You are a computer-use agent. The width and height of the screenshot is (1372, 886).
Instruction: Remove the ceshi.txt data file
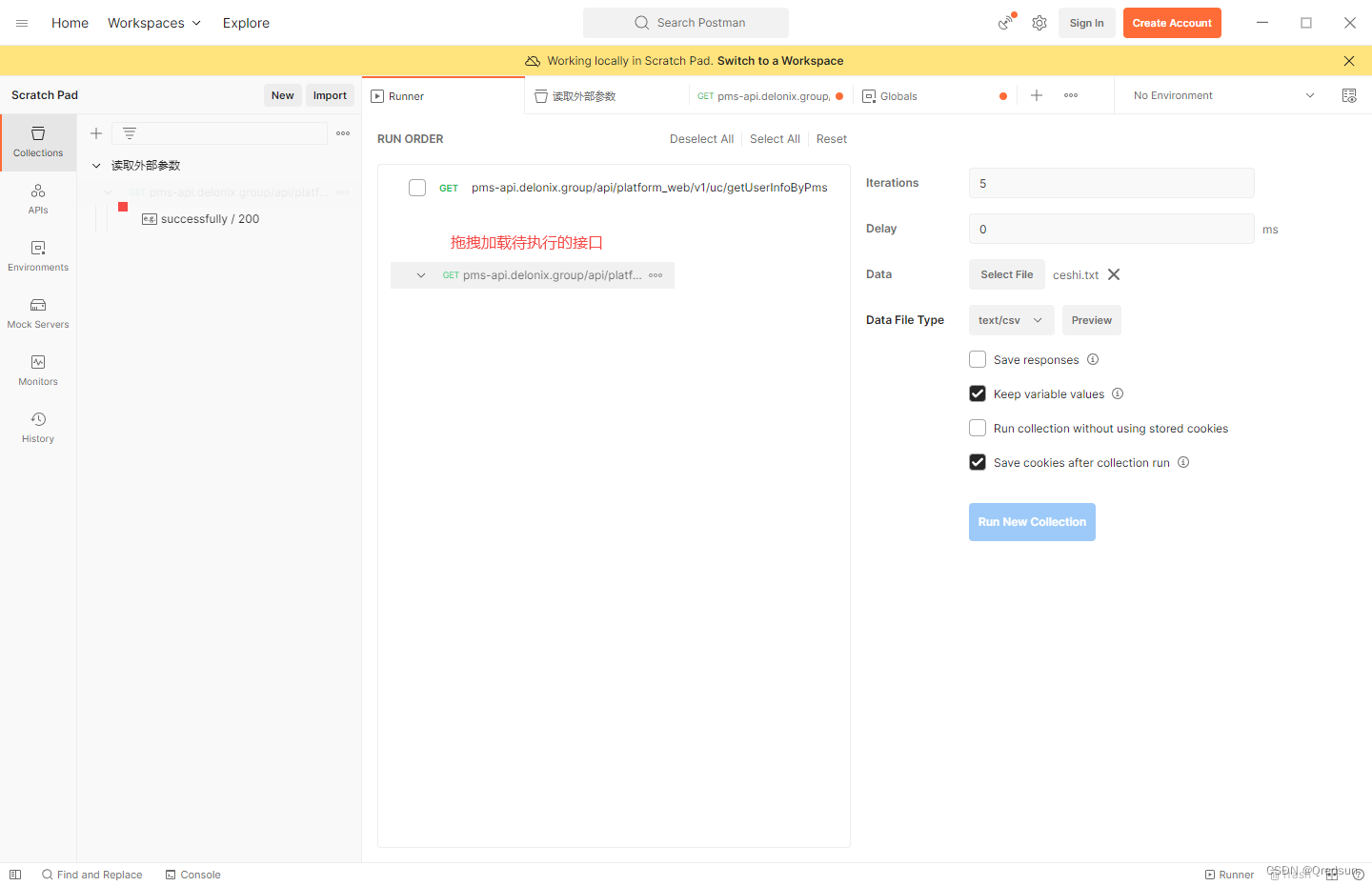(x=1114, y=274)
